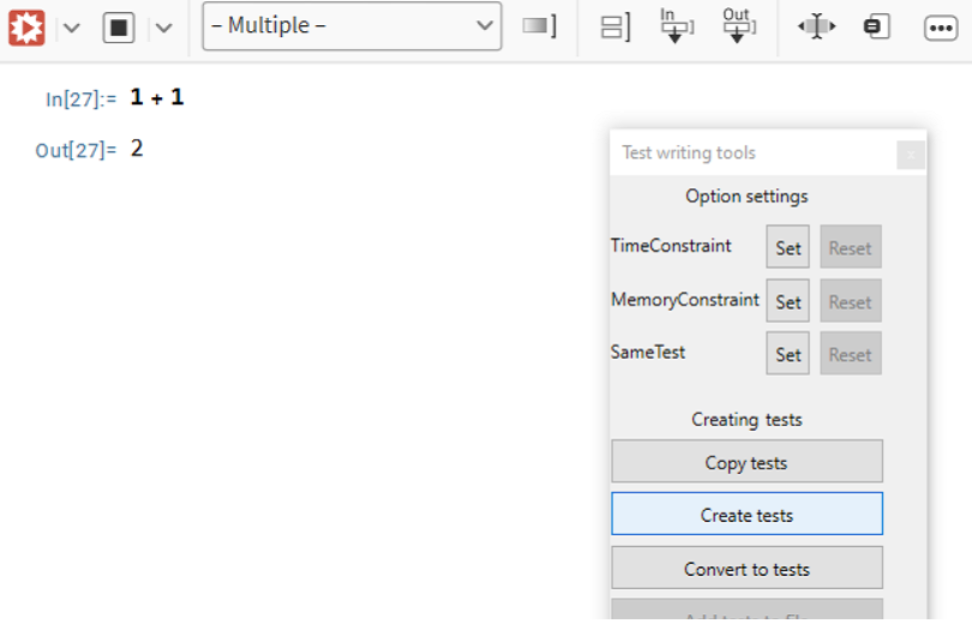Screen dimensions: 972x622
Task: Click the Convert to tests button
Action: 746,568
